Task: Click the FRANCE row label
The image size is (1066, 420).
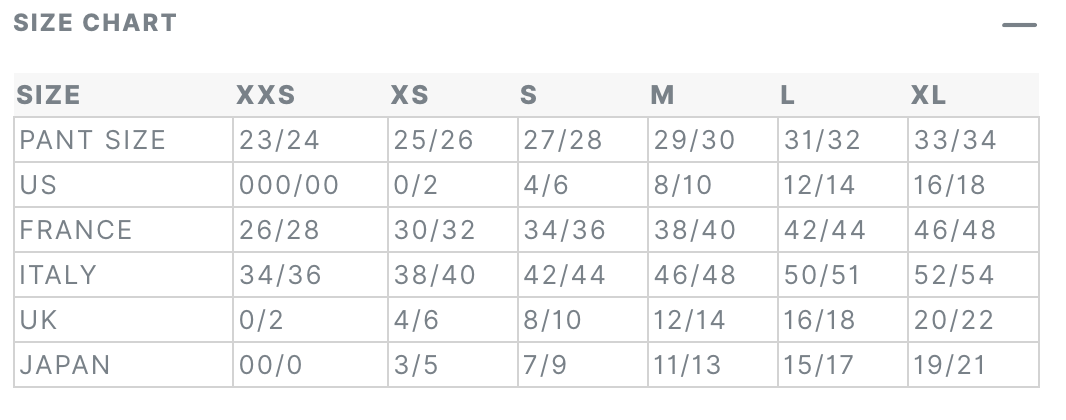Action: 75,230
